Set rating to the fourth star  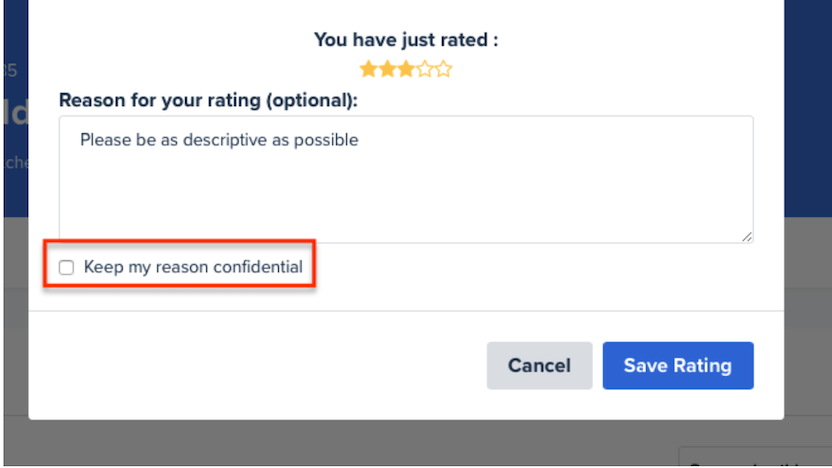(424, 69)
